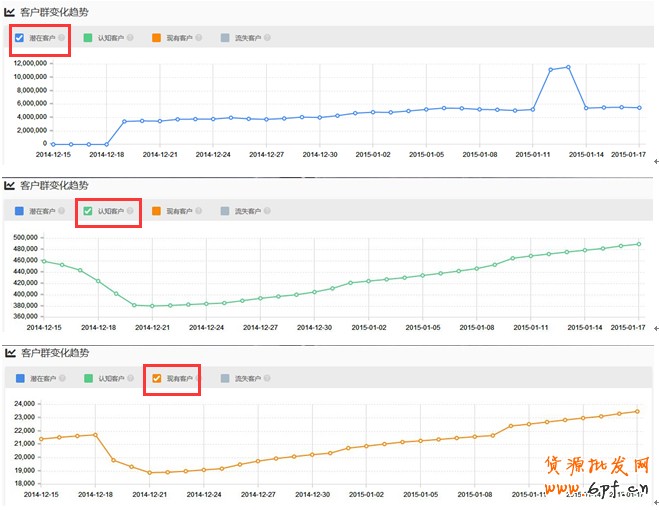Enable orange 现有客户 box in middle chart
The width and height of the screenshot is (659, 510).
pyautogui.click(x=156, y=211)
